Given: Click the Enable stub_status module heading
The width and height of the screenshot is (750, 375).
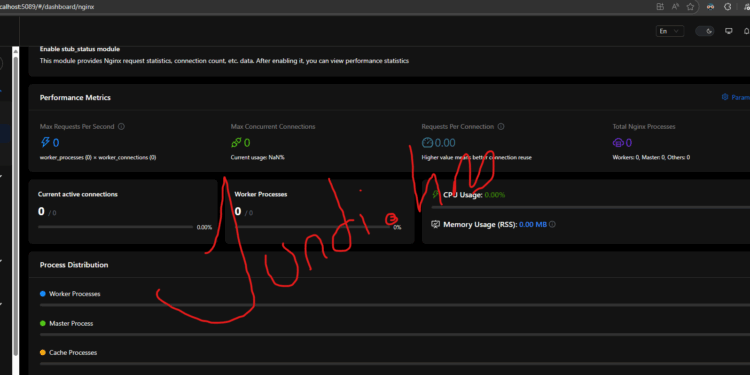Looking at the screenshot, I should coord(80,49).
